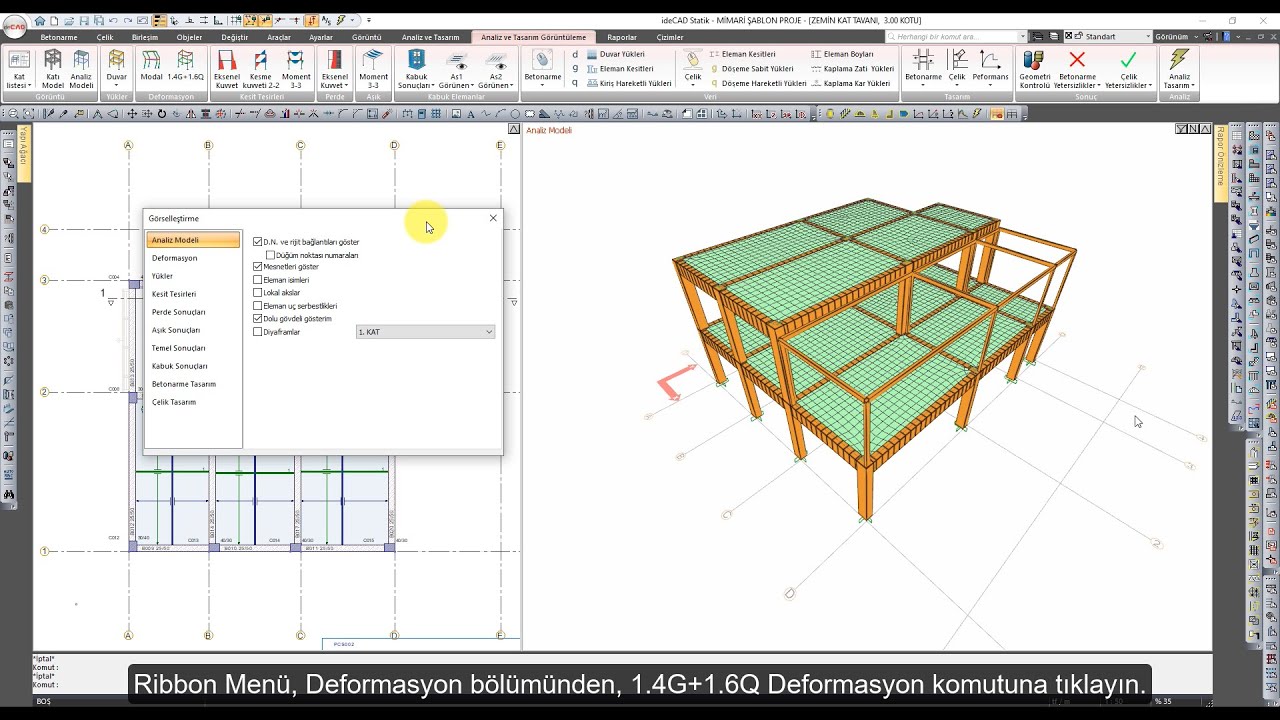This screenshot has height=720, width=1280.
Task: Open the '1. KAT' floor dropdown
Action: pos(425,332)
